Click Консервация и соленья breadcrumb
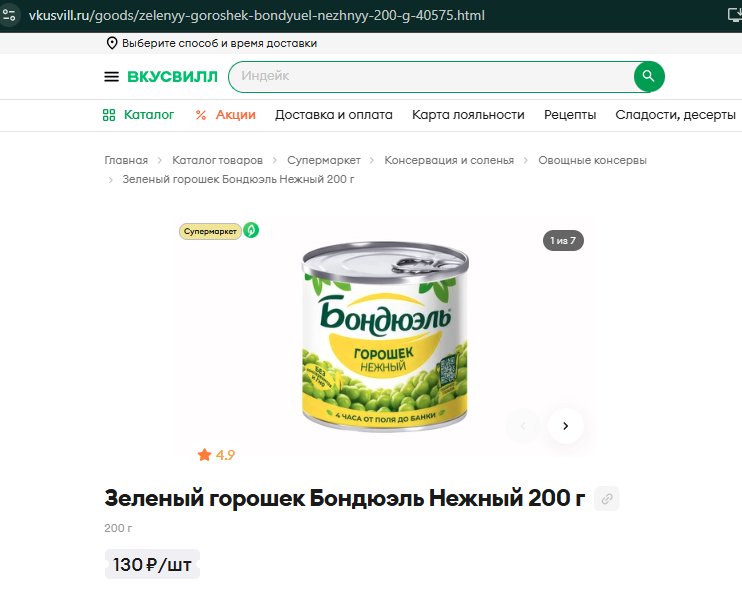The width and height of the screenshot is (742, 595). [x=449, y=160]
